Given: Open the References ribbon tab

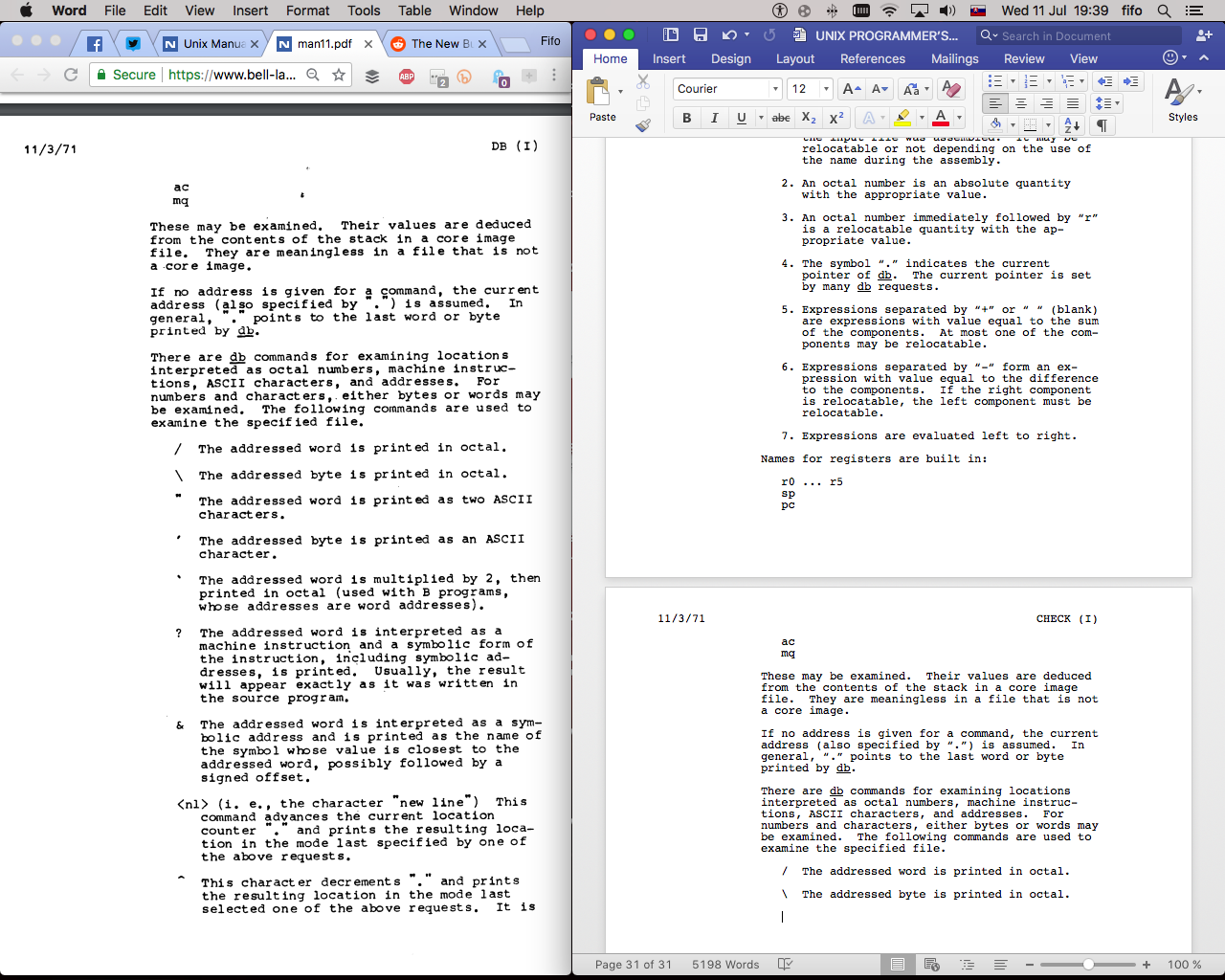Looking at the screenshot, I should pyautogui.click(x=873, y=58).
